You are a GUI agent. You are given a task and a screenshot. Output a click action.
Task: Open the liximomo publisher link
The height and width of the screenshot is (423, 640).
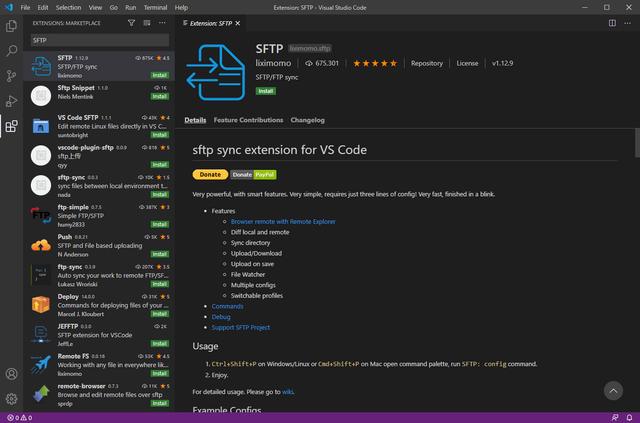tap(273, 63)
